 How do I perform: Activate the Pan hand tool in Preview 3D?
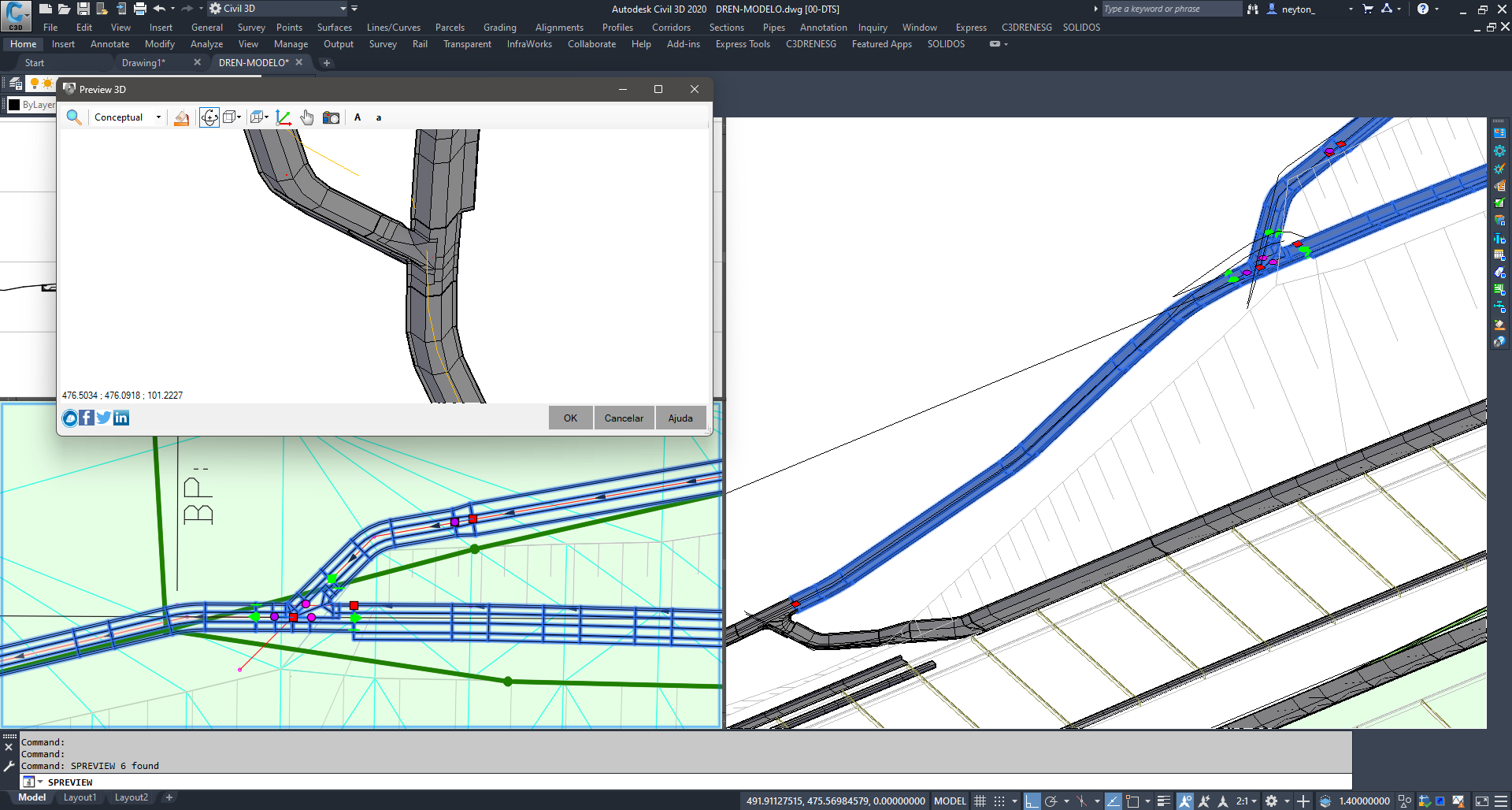tap(307, 117)
